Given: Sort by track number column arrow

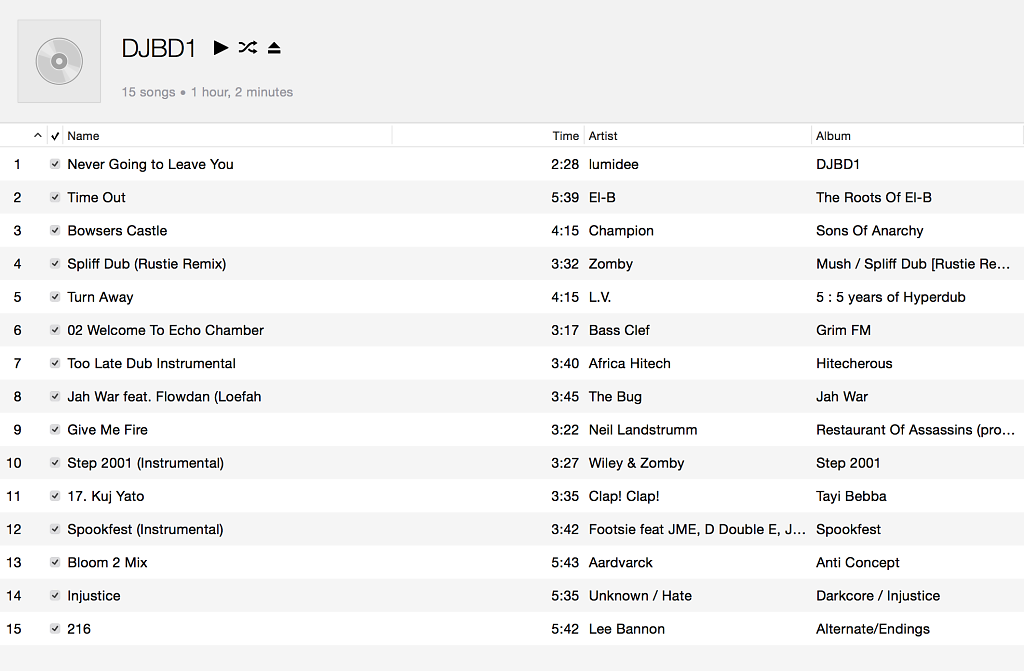Looking at the screenshot, I should click(37, 135).
